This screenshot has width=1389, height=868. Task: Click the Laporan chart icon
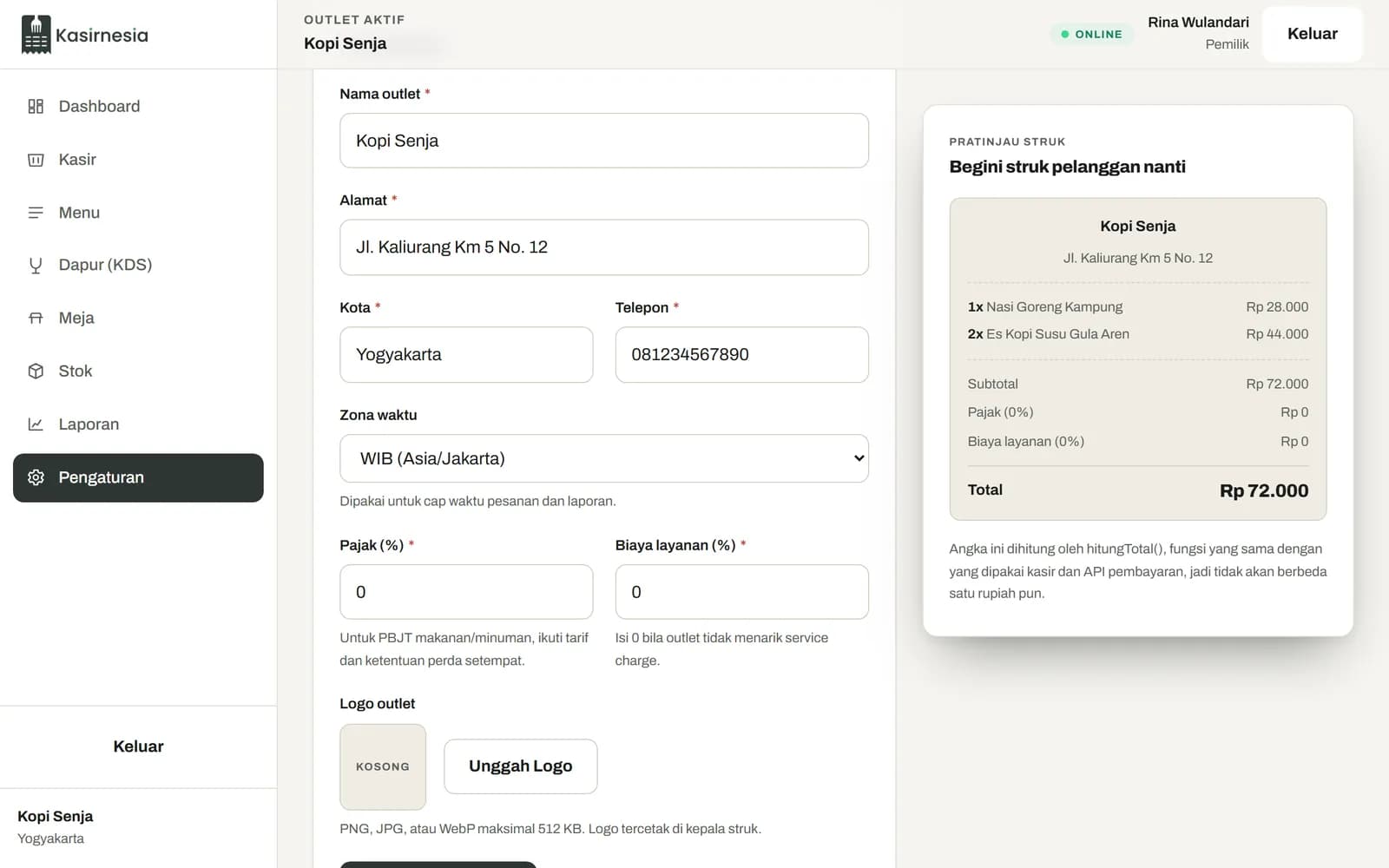click(36, 424)
